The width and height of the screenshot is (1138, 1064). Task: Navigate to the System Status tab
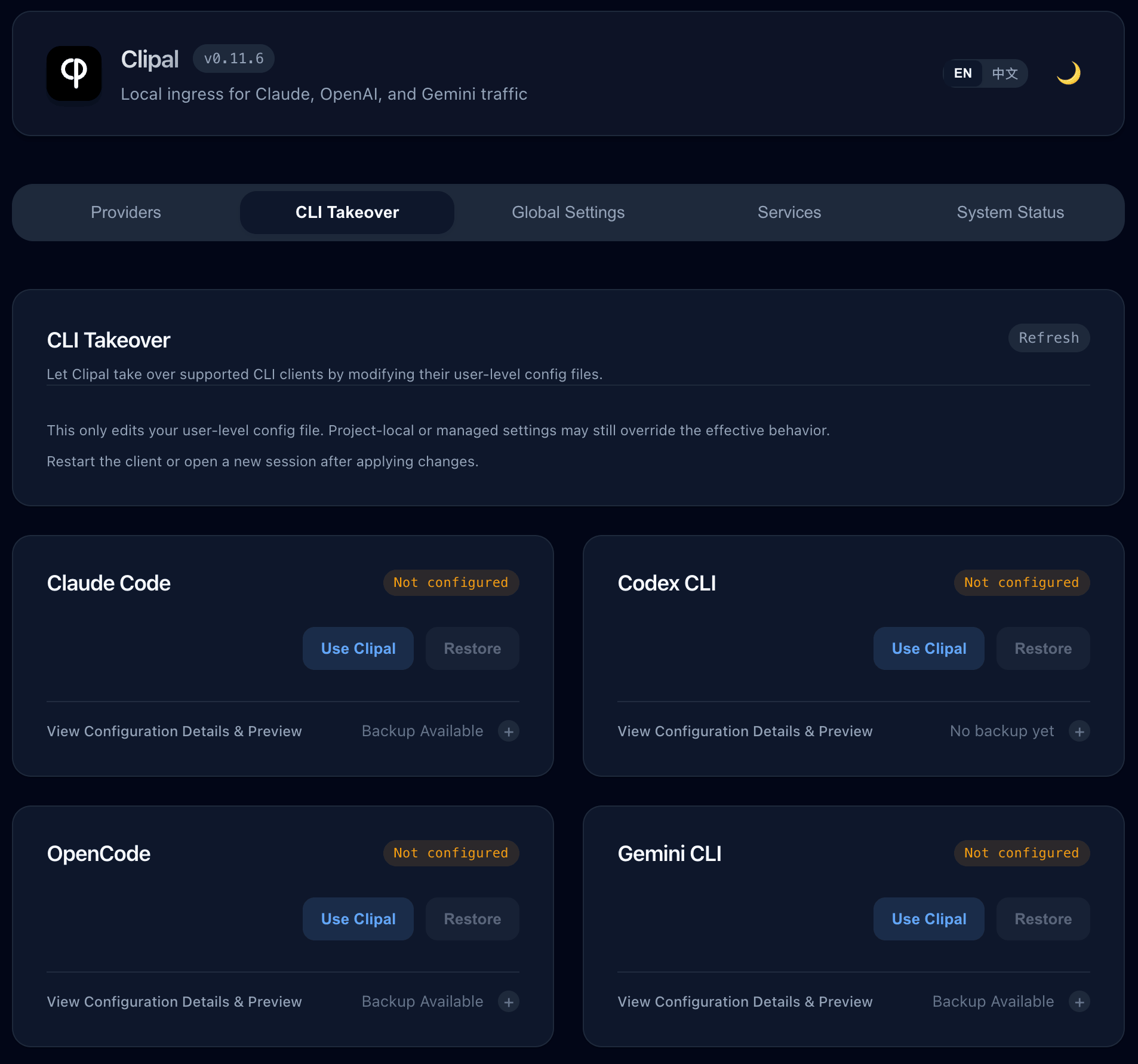click(1010, 212)
